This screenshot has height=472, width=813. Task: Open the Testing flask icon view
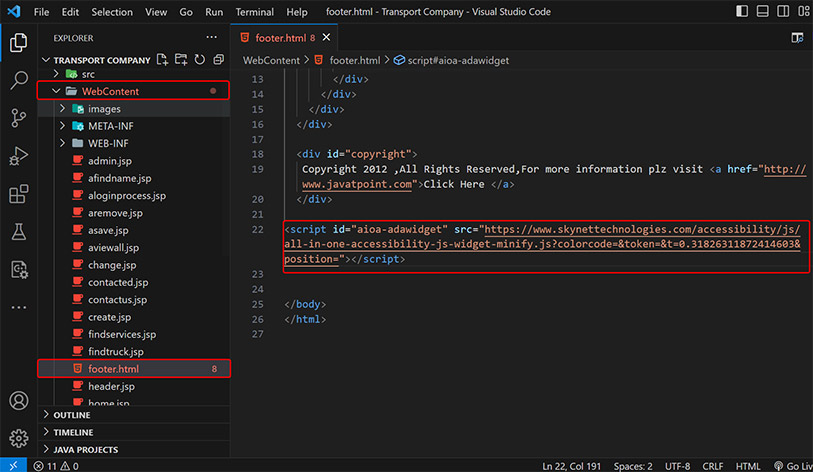[18, 231]
